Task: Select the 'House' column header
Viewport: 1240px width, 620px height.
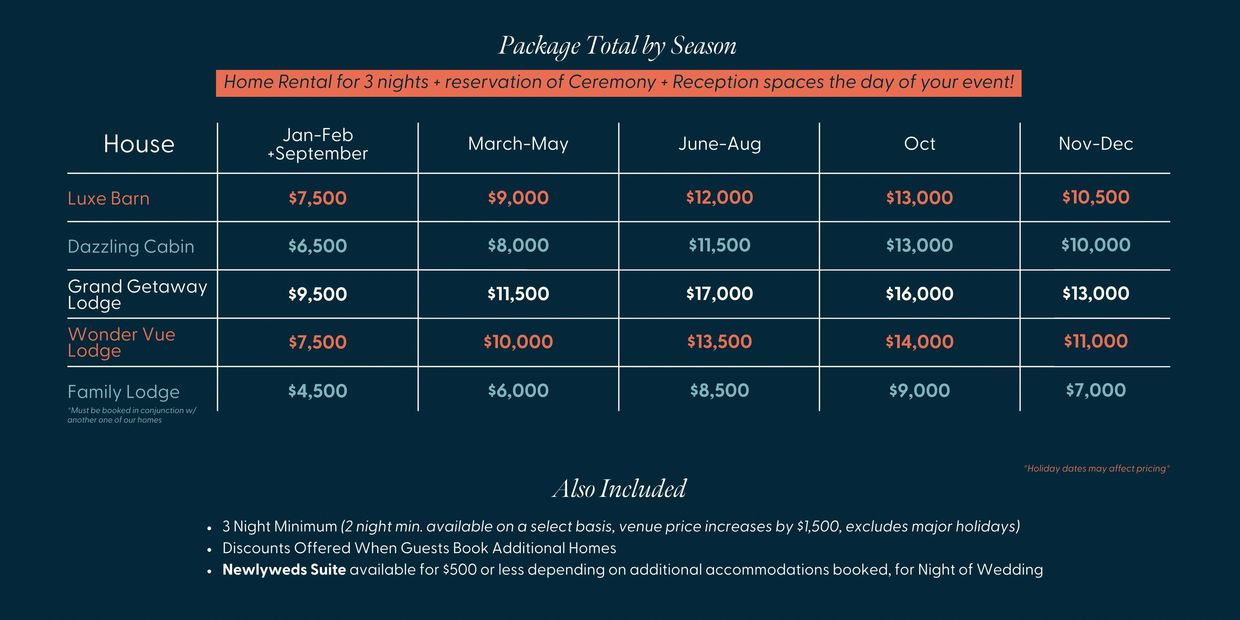Action: (139, 144)
